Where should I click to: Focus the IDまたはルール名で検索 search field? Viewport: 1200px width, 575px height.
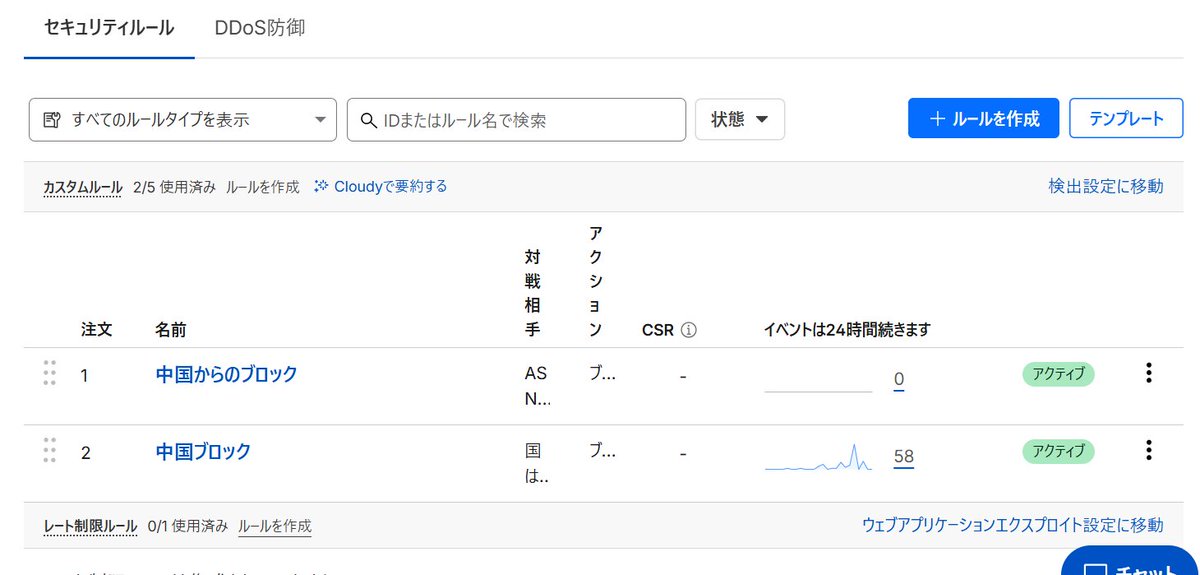(x=516, y=119)
